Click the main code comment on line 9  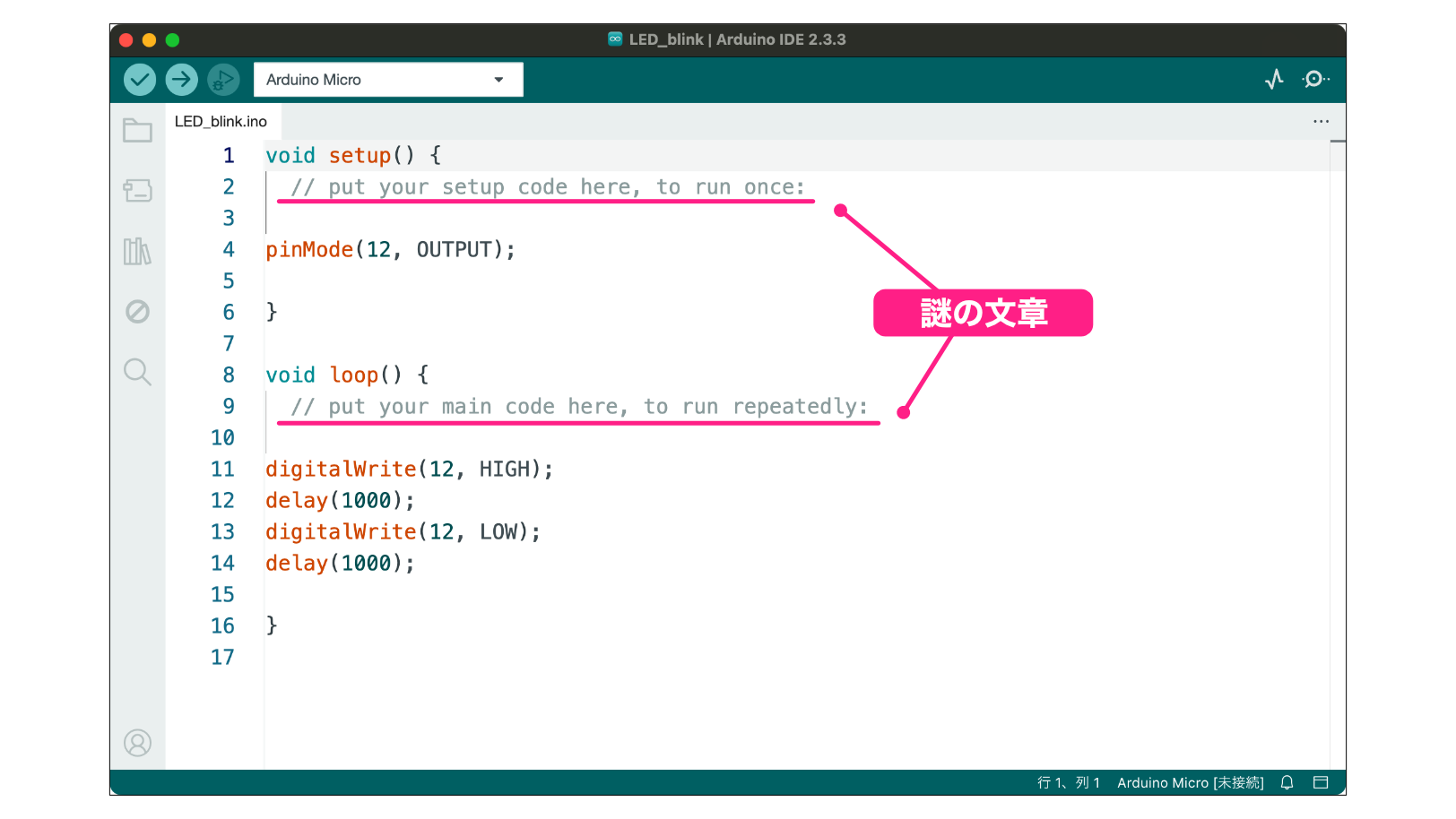click(x=579, y=407)
